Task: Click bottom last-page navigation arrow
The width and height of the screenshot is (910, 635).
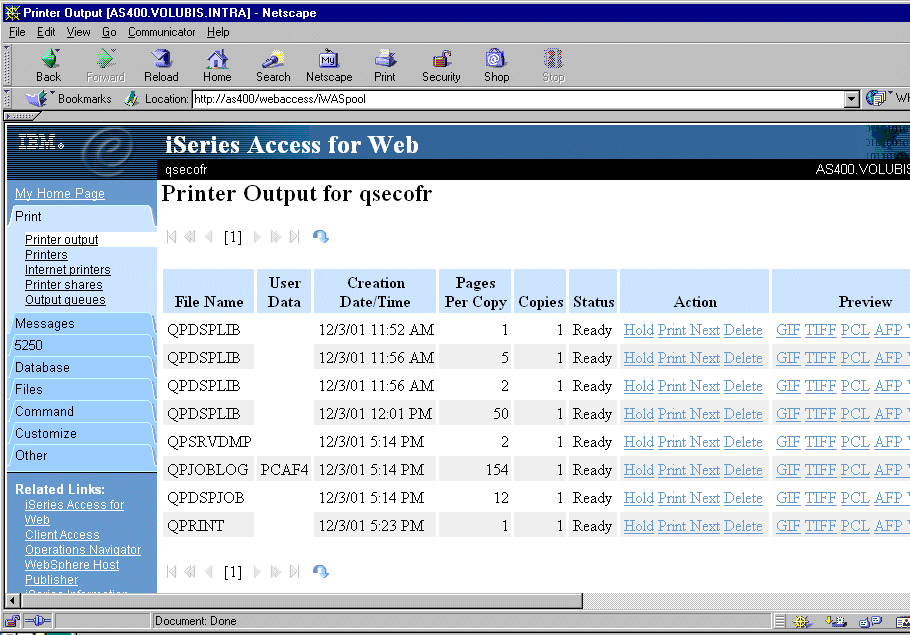Action: tap(294, 572)
